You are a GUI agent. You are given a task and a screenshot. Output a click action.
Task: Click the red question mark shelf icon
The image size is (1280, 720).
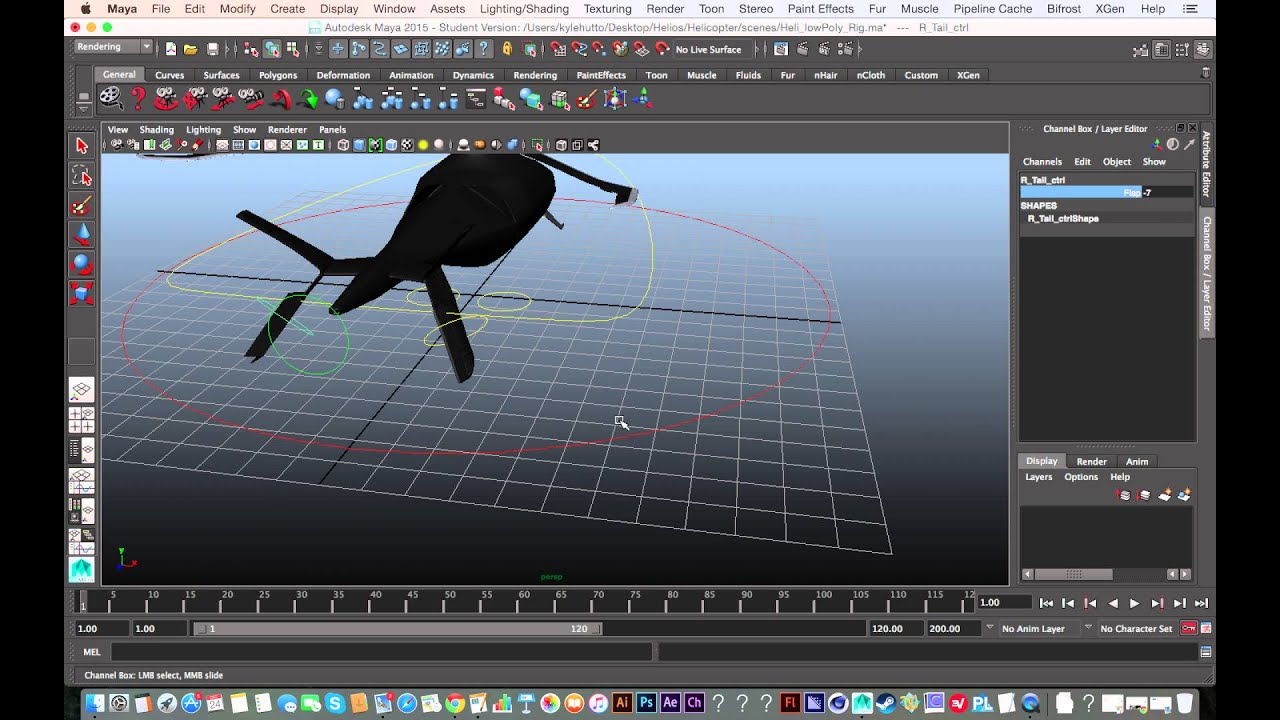point(138,98)
